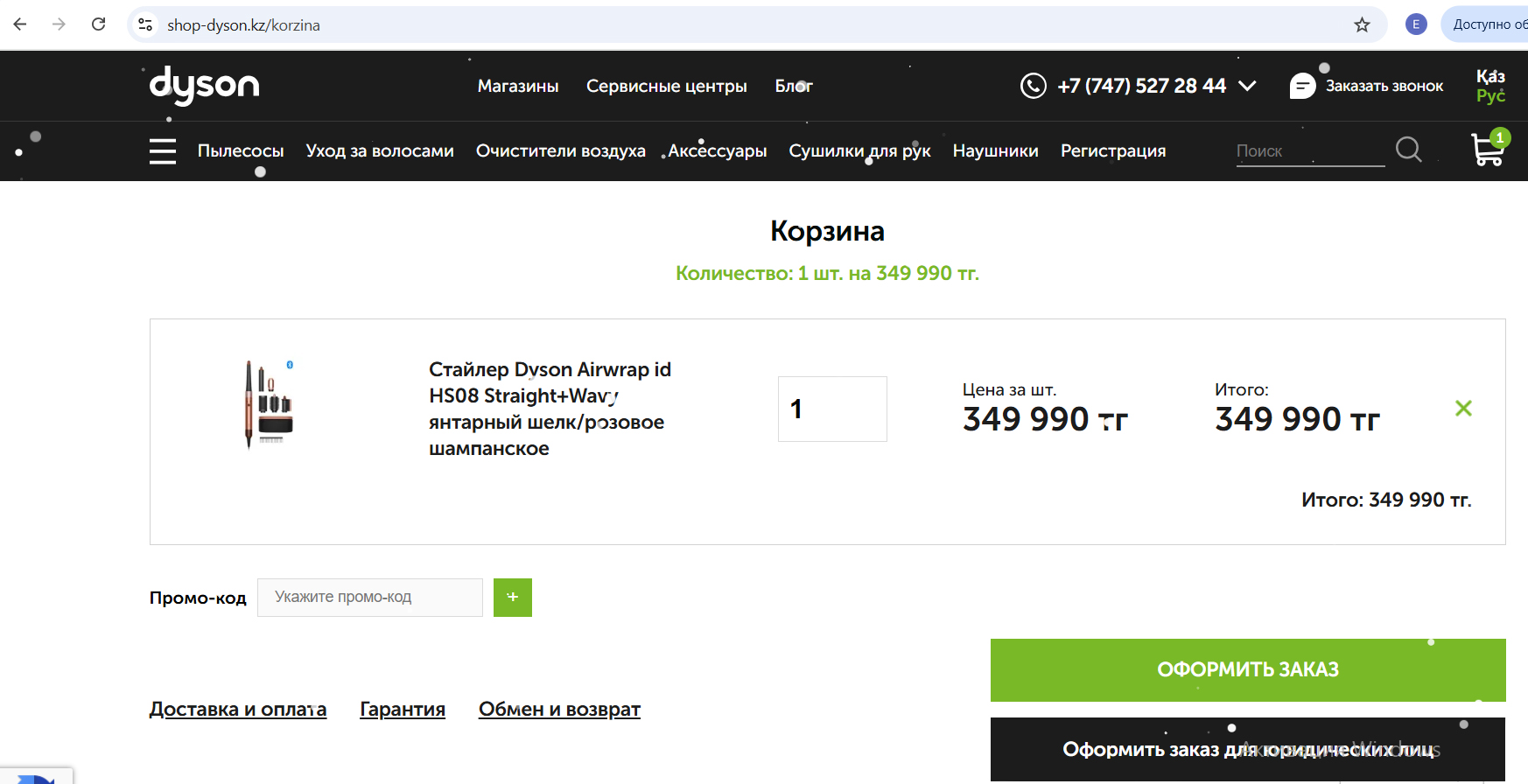The height and width of the screenshot is (784, 1528).
Task: Reload the page in browser
Action: click(99, 24)
